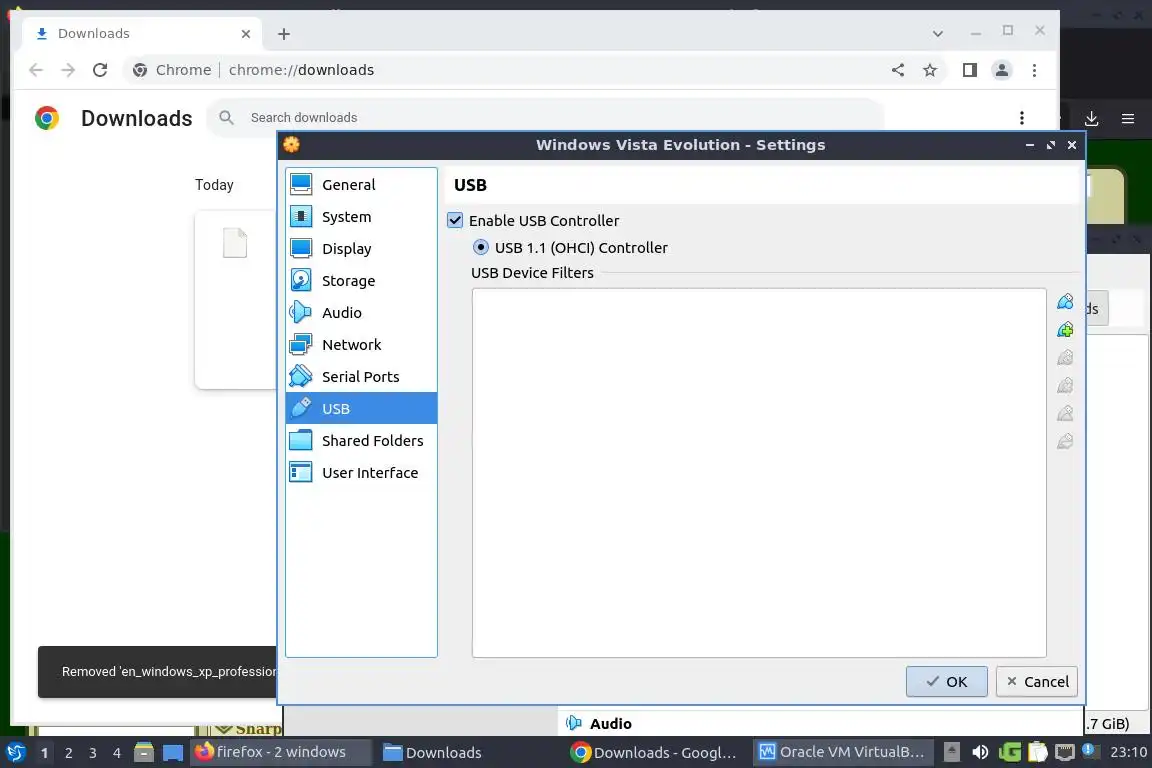Screen dimensions: 1152x768
Task: Switch to workspace 2
Action: [68, 753]
